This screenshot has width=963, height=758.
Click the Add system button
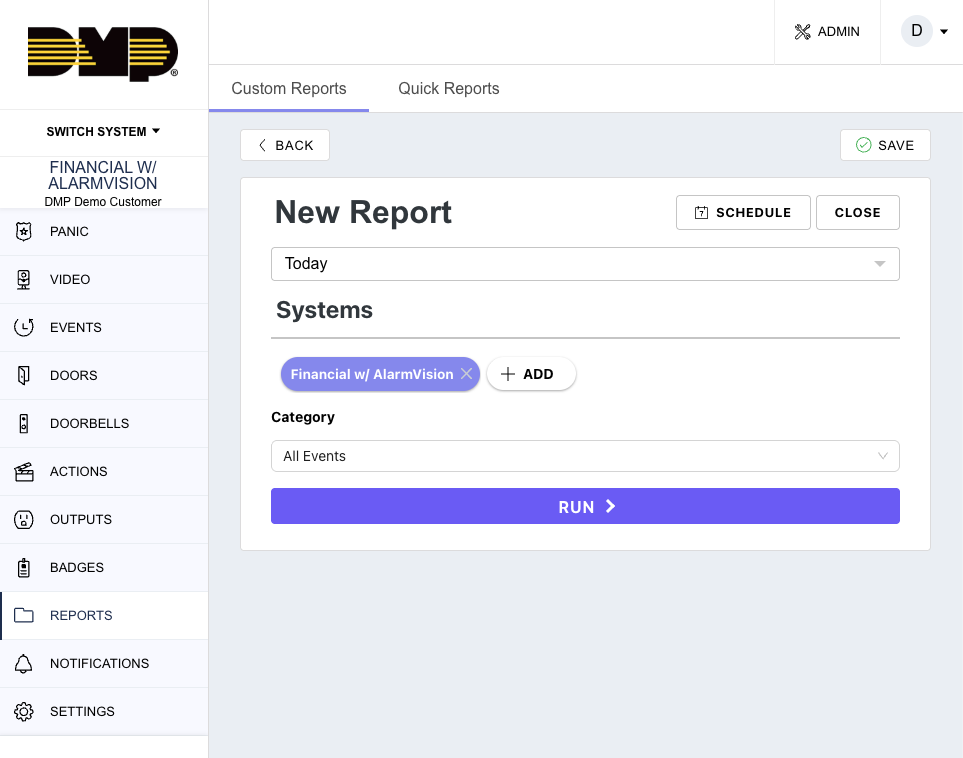click(x=531, y=373)
